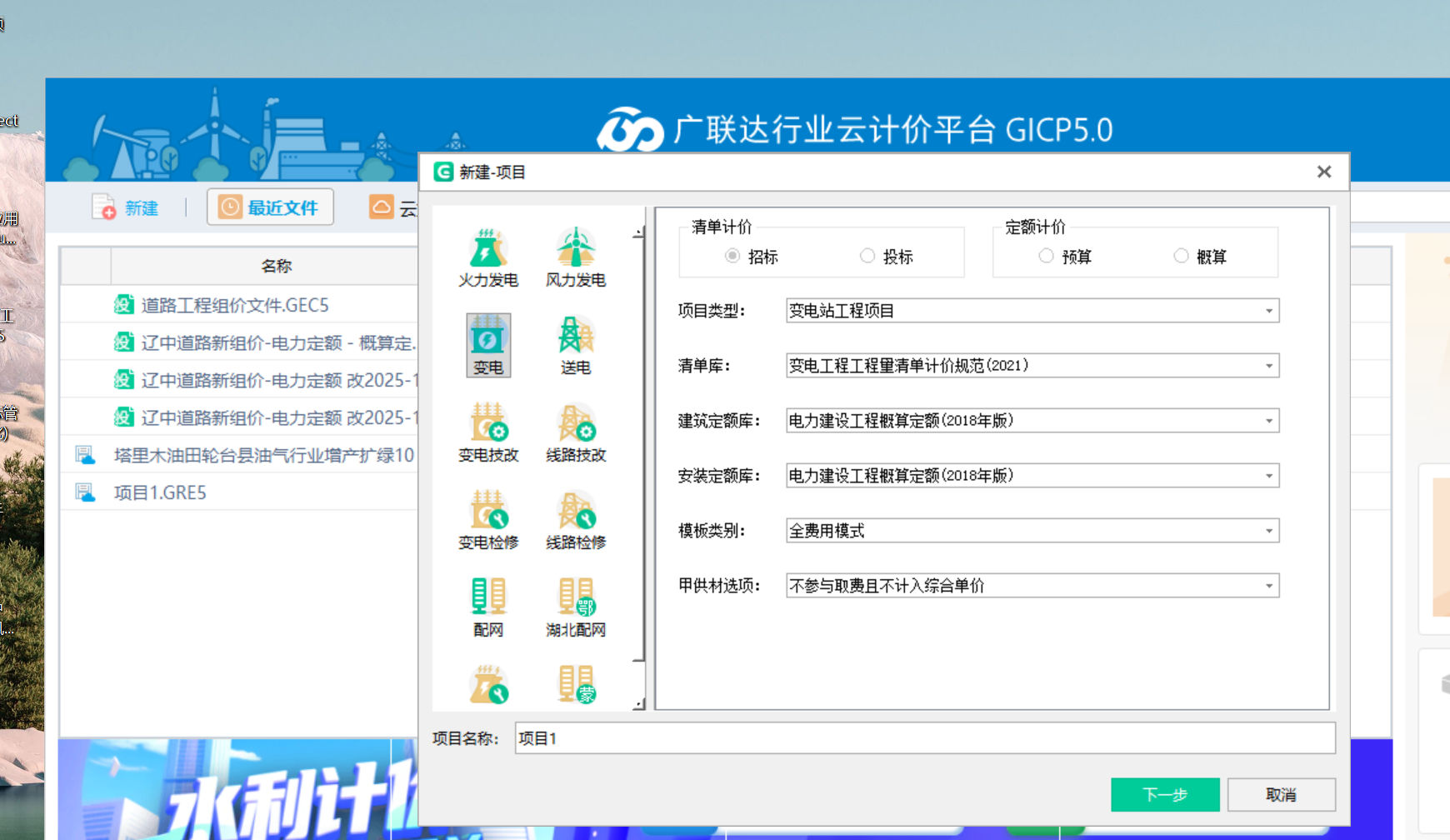Select the 风力发电 project type icon
The image size is (1450, 840).
click(x=575, y=254)
